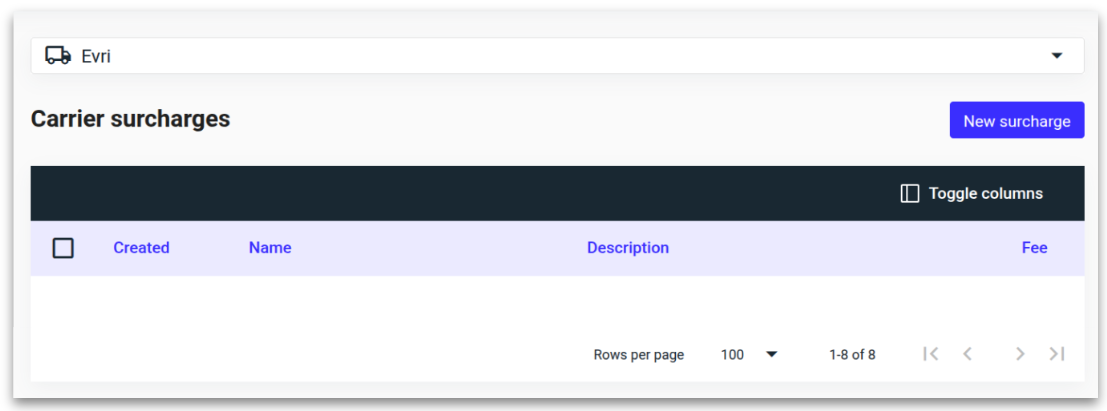Click the Rows per page label
The height and width of the screenshot is (411, 1107).
coord(638,354)
